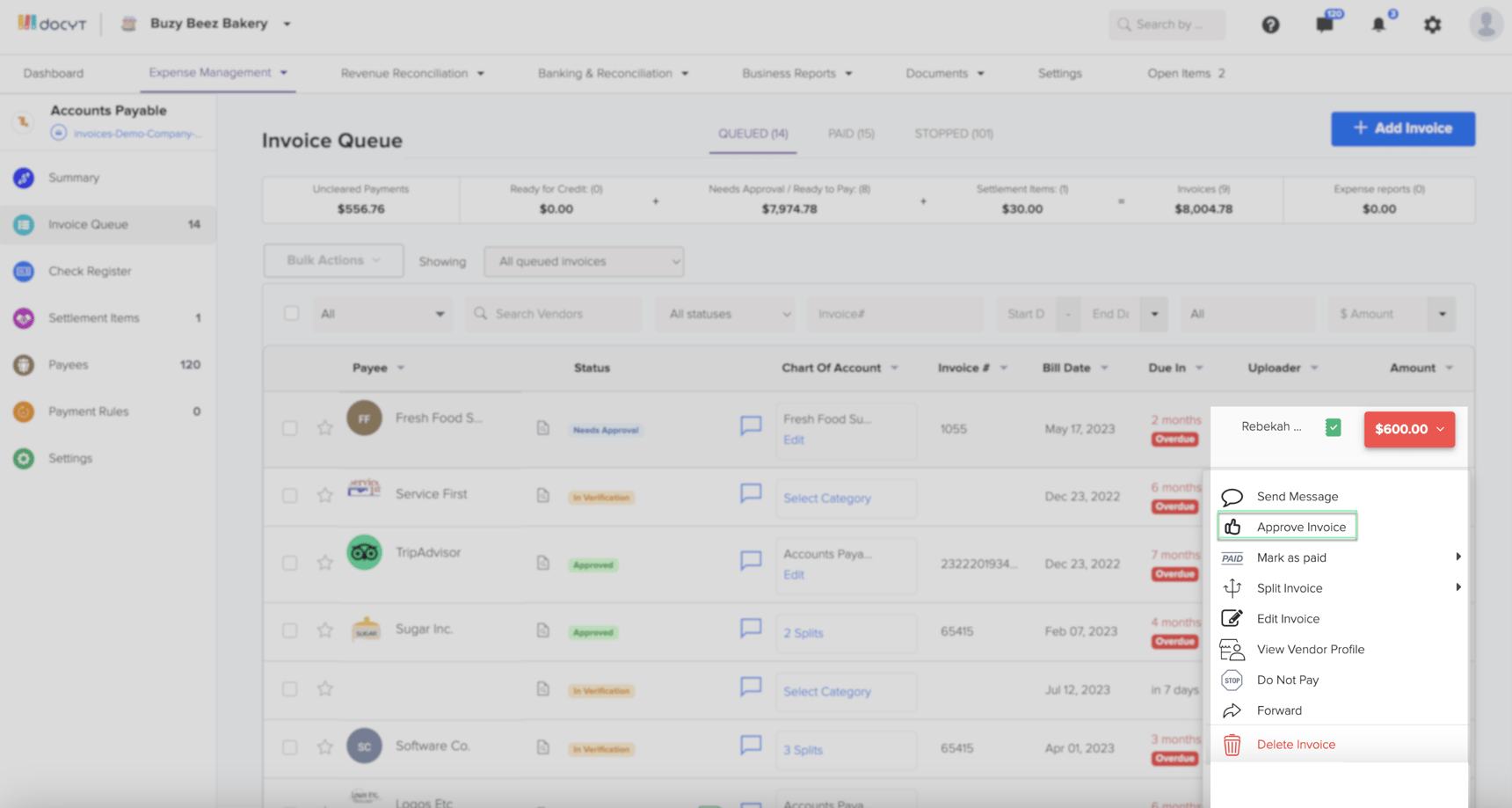Click the help question mark icon
Image resolution: width=1512 pixels, height=808 pixels.
(1270, 25)
